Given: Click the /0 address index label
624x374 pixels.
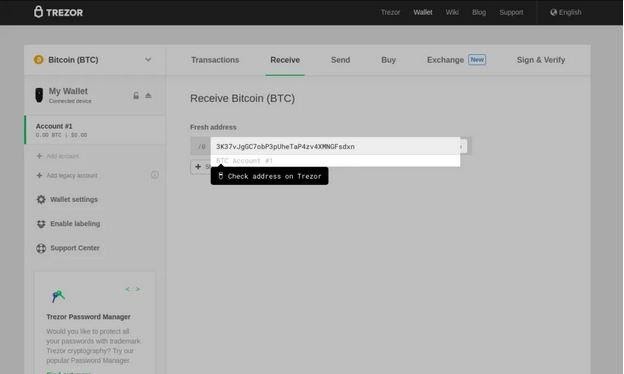Looking at the screenshot, I should pyautogui.click(x=201, y=146).
